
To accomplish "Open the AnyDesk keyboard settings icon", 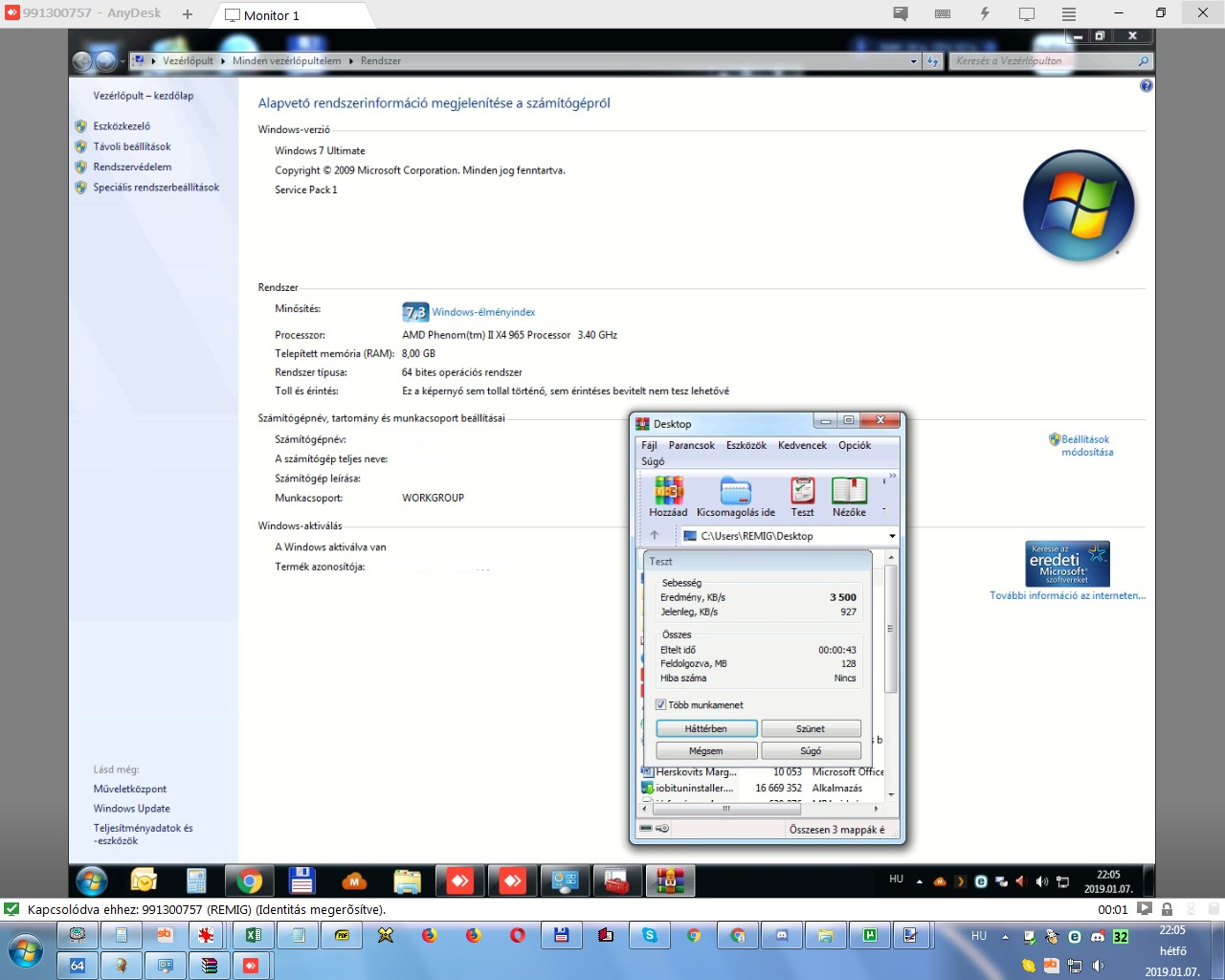I will tap(943, 14).
